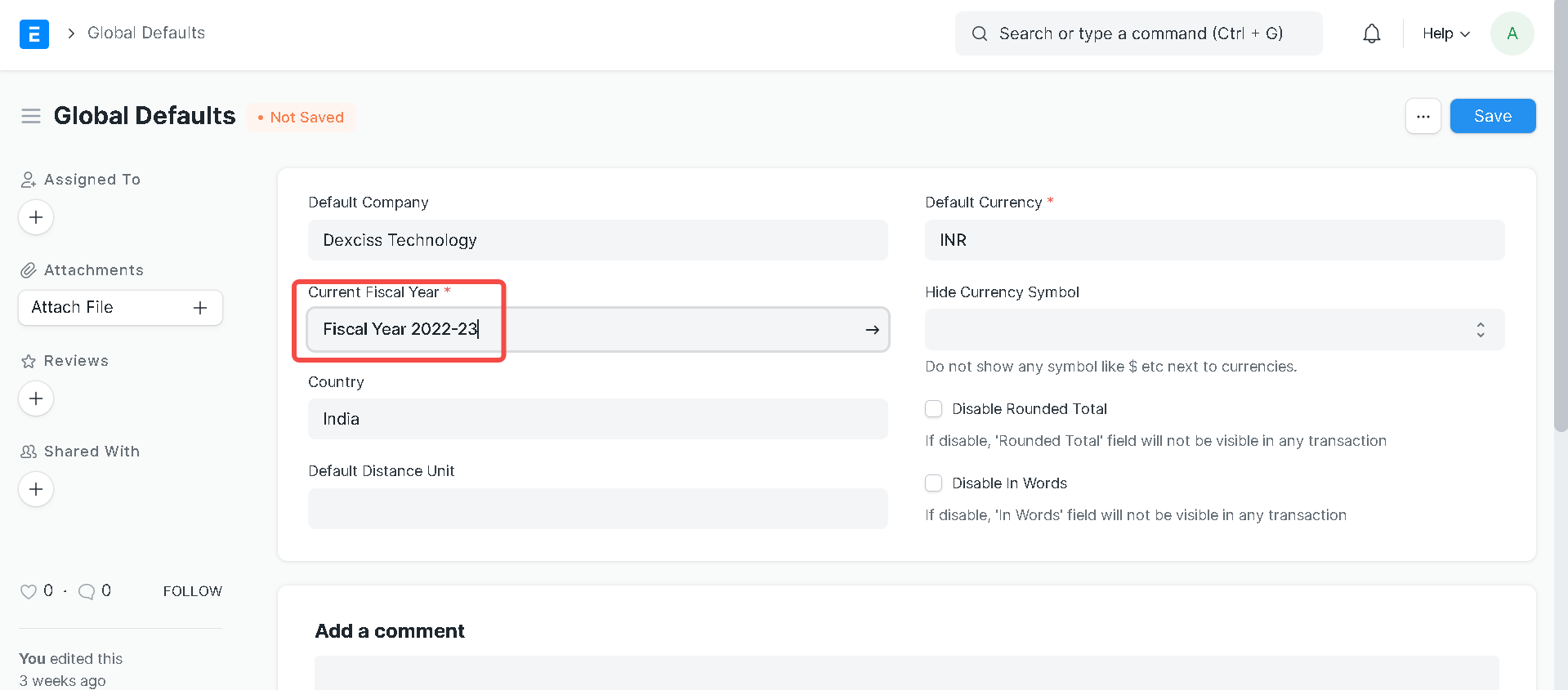The width and height of the screenshot is (1568, 690).
Task: Click the Default Distance Unit field
Action: click(x=597, y=509)
